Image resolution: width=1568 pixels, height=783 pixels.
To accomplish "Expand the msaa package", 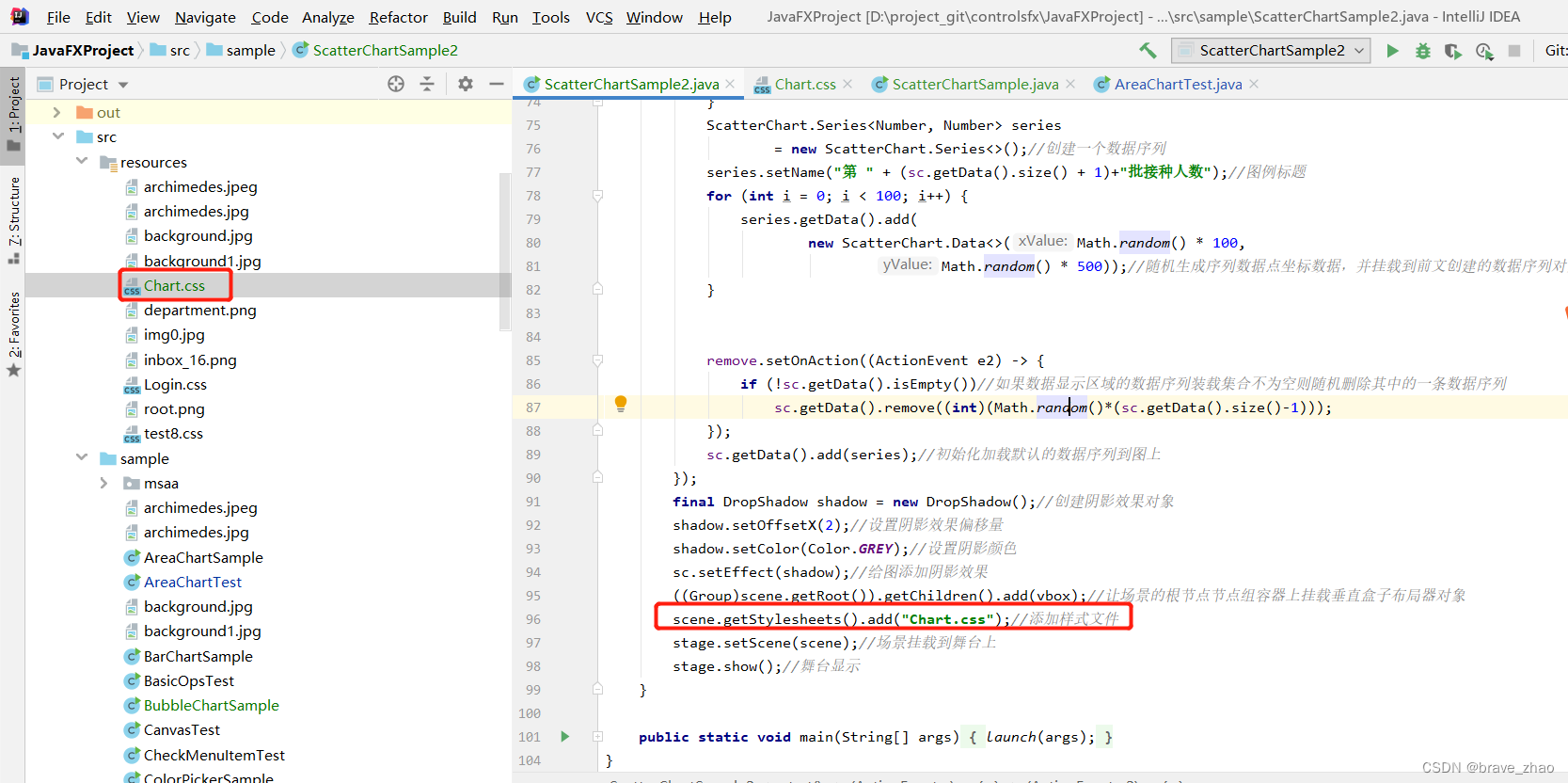I will 103,483.
